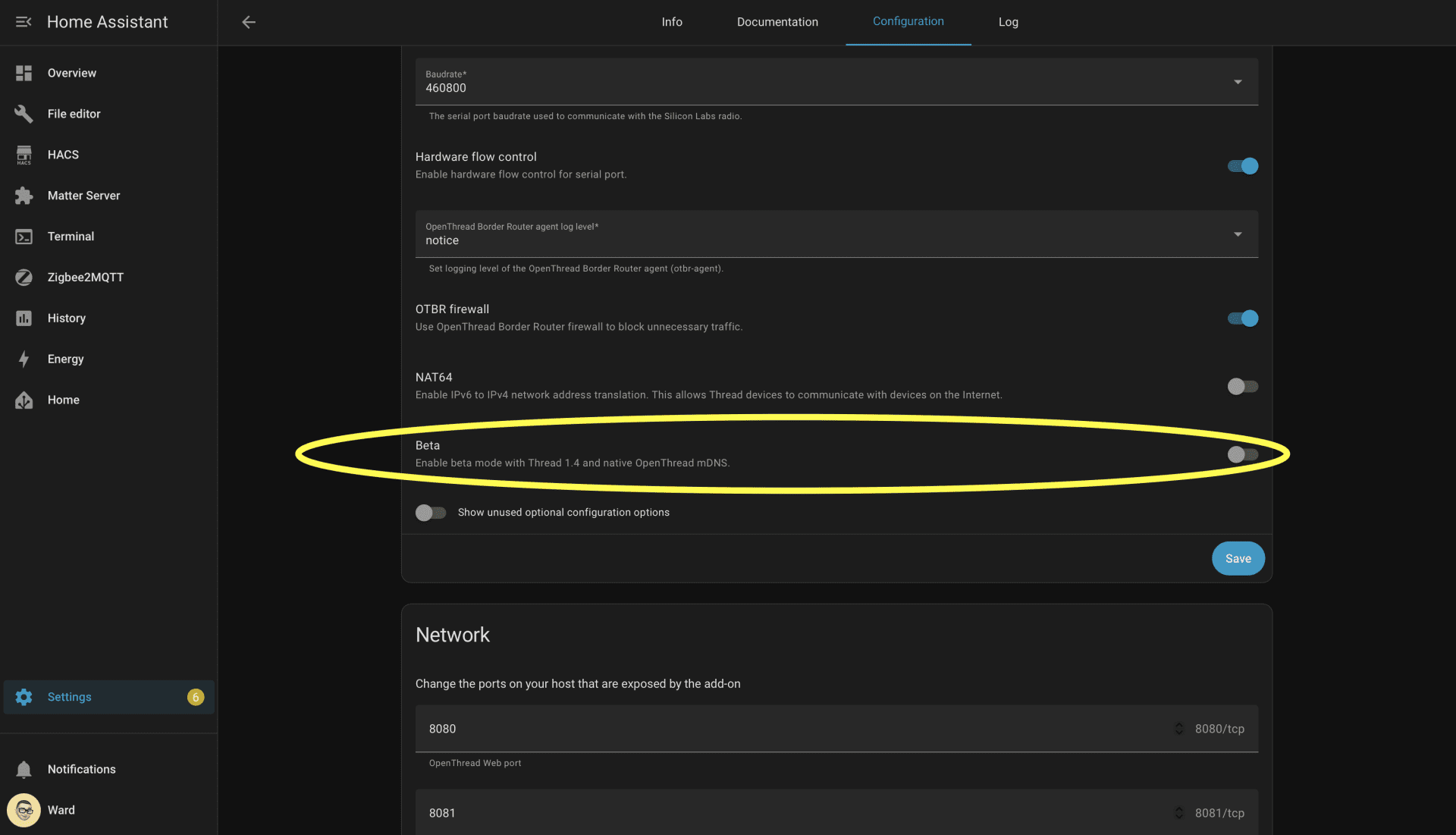Switch to the Log tab
Viewport: 1456px width, 835px height.
pos(1008,22)
